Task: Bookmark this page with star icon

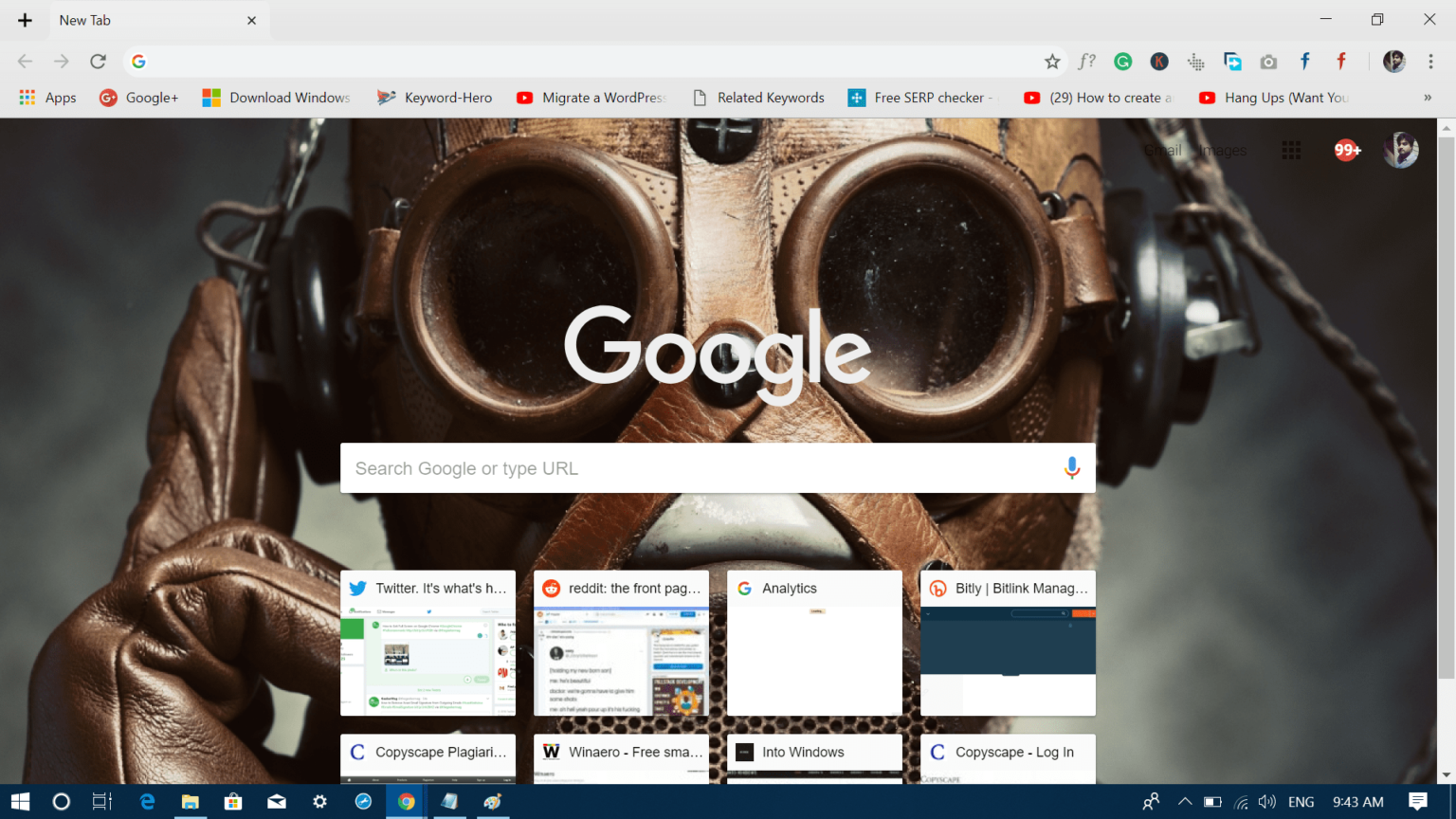Action: 1052,62
